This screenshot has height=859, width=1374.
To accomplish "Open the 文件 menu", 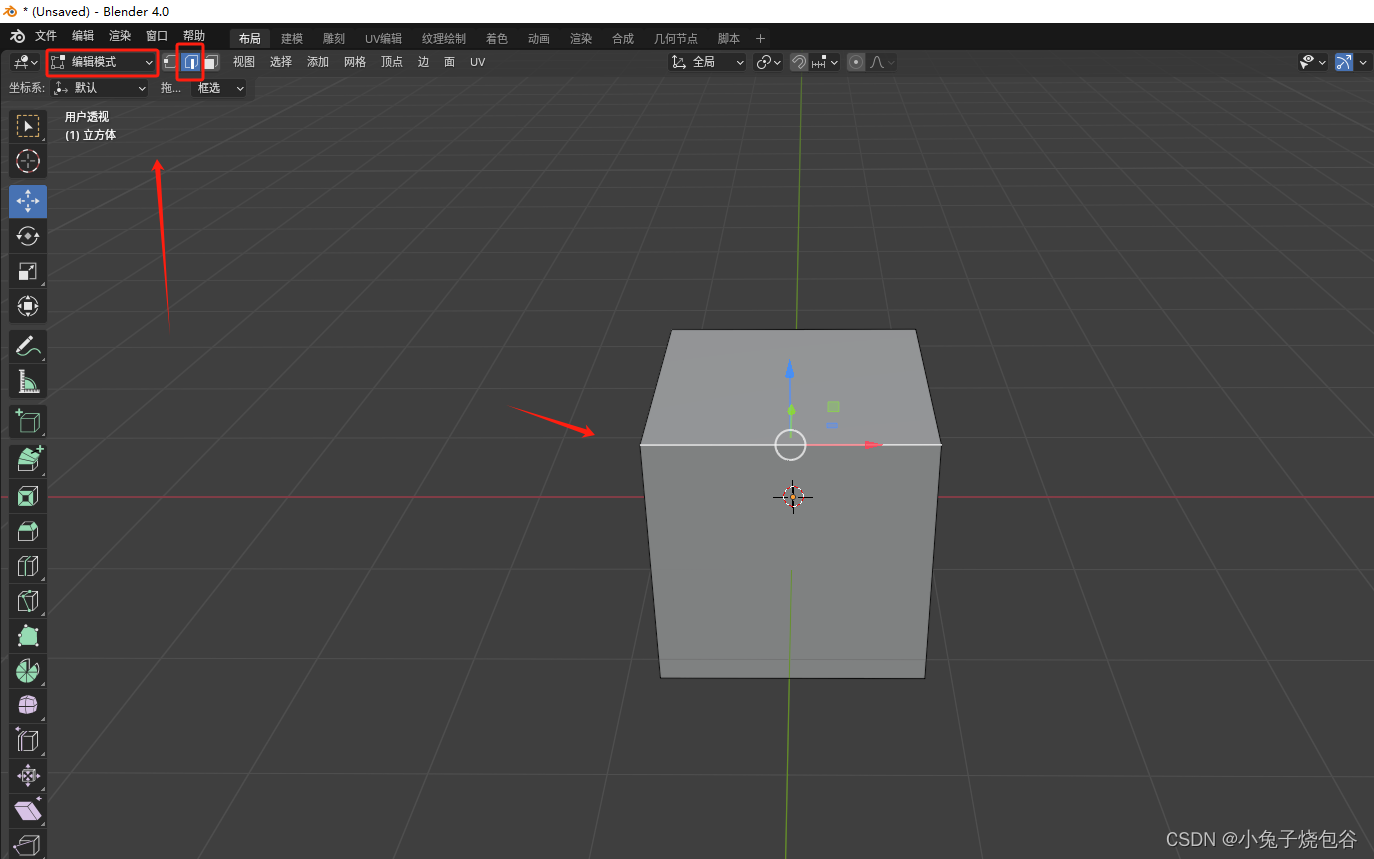I will point(46,36).
